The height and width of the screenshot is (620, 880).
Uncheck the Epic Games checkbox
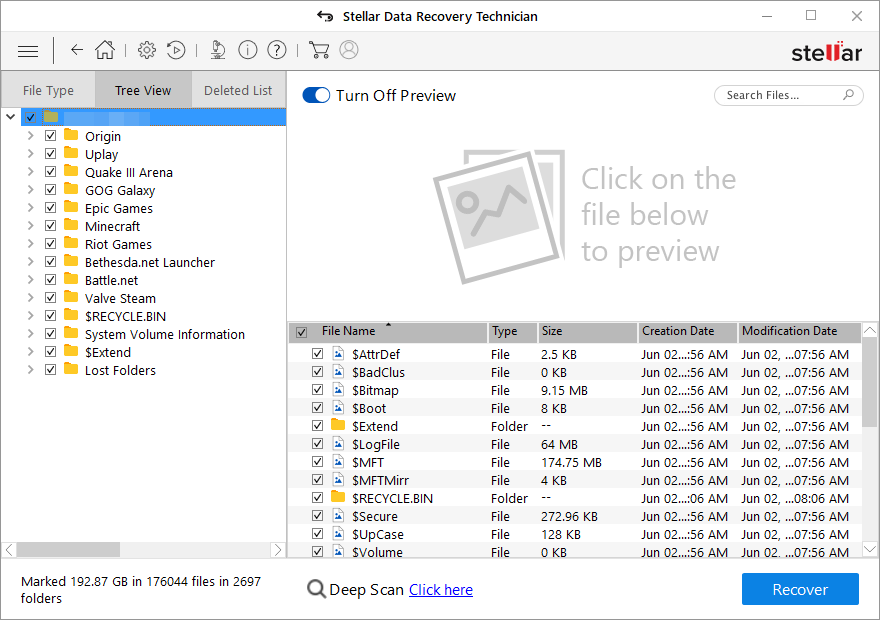(51, 208)
